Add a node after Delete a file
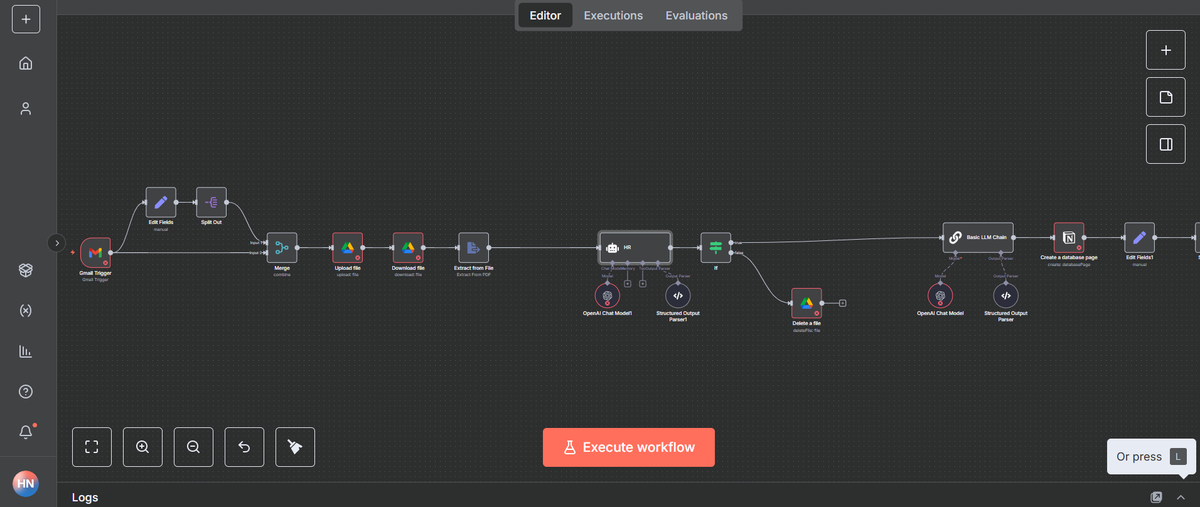 843,303
